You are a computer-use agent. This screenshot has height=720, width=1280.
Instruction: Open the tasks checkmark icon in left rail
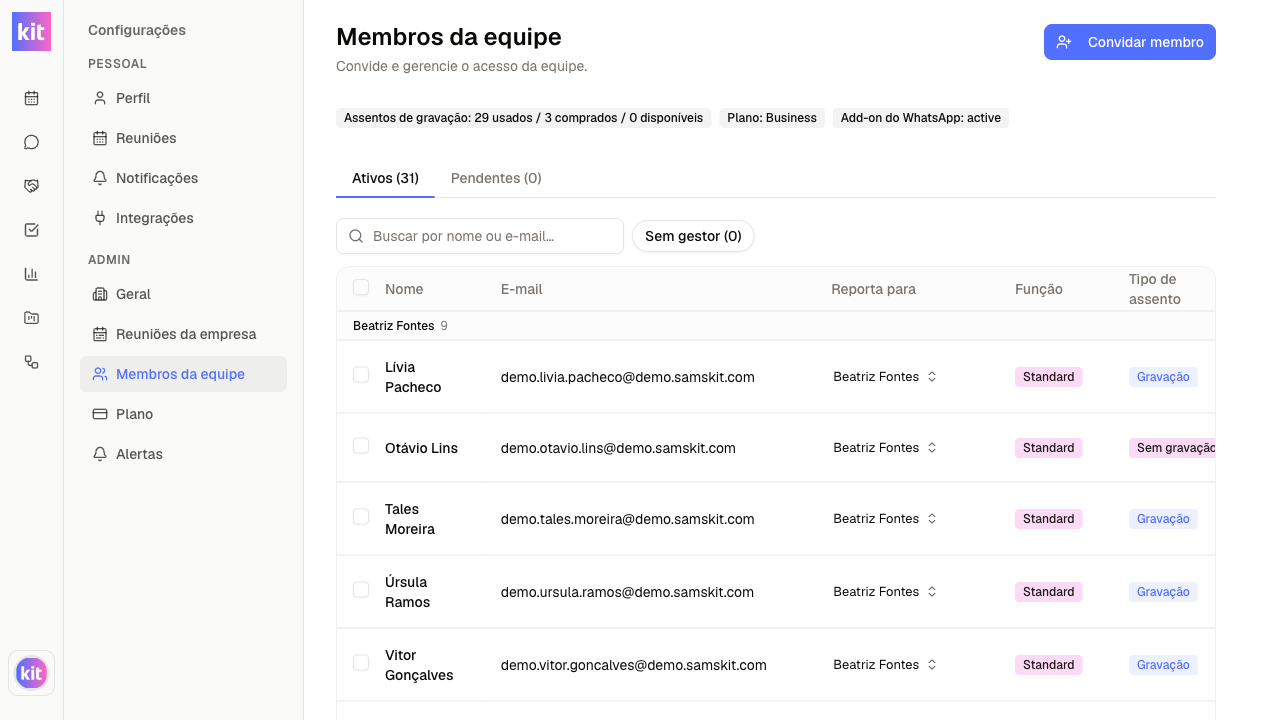31,230
